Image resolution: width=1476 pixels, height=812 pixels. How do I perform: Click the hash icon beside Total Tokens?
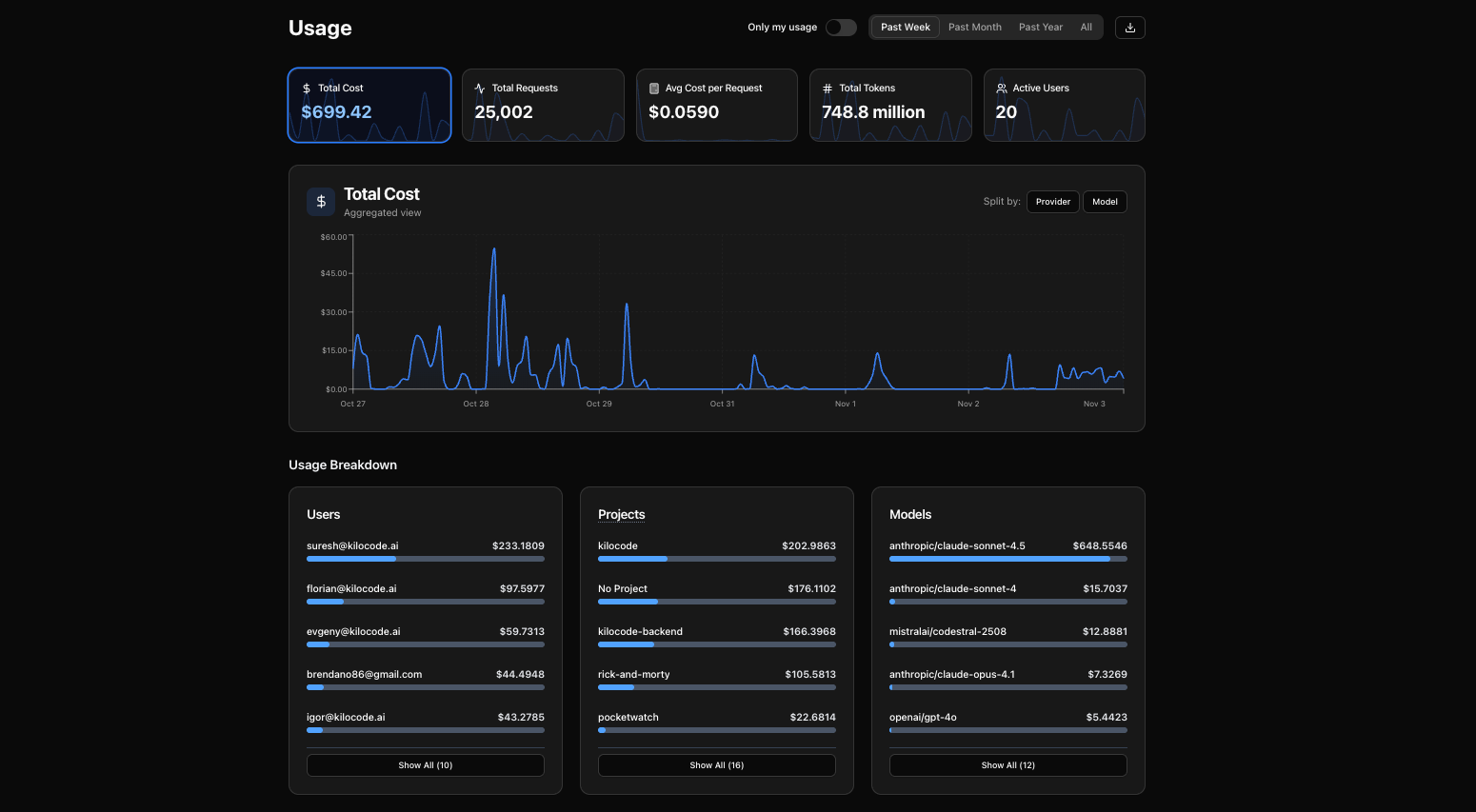828,89
